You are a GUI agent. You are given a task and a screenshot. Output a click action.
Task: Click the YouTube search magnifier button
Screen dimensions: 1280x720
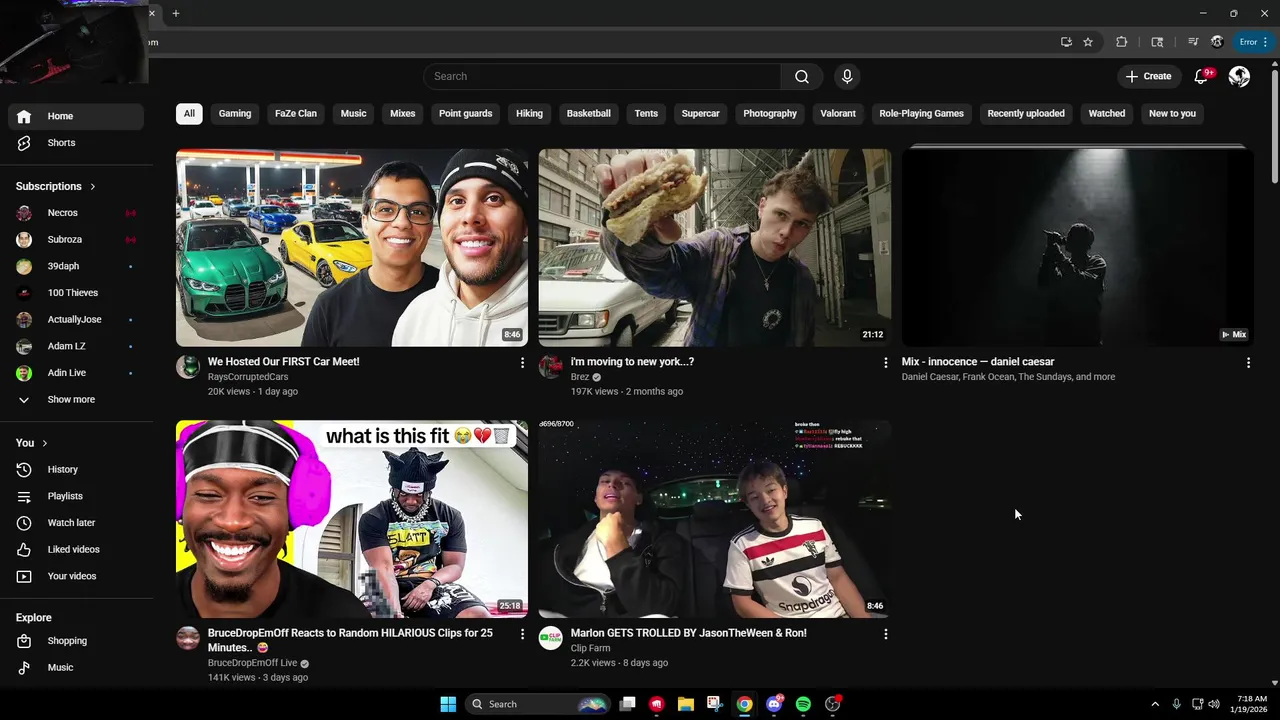click(x=801, y=77)
